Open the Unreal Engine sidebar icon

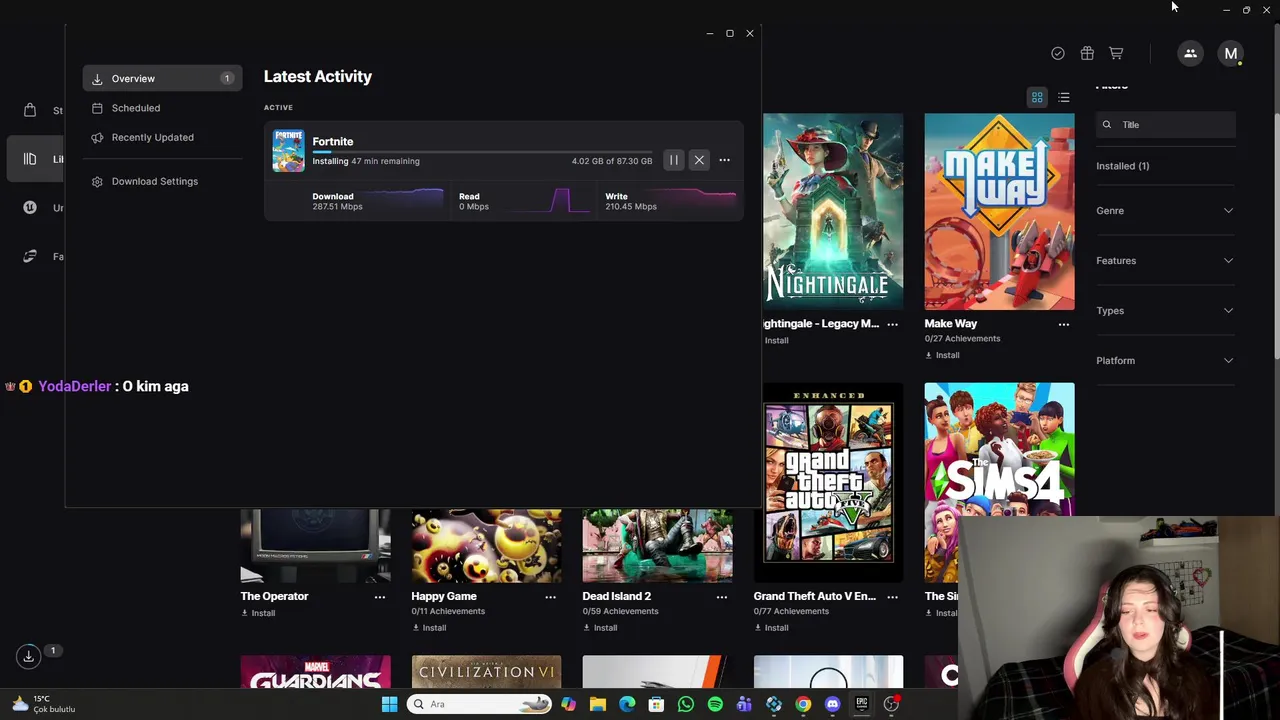(30, 208)
